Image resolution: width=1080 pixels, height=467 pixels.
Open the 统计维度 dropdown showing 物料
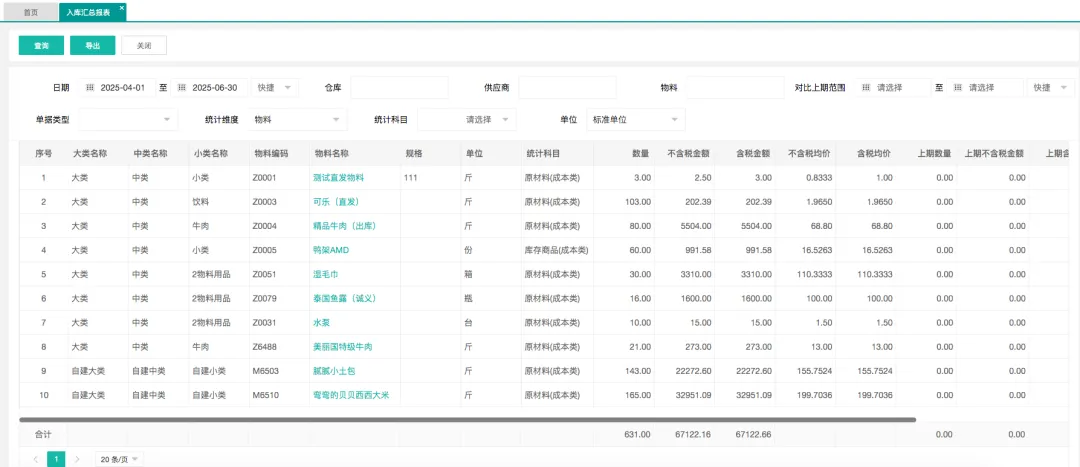click(x=297, y=120)
